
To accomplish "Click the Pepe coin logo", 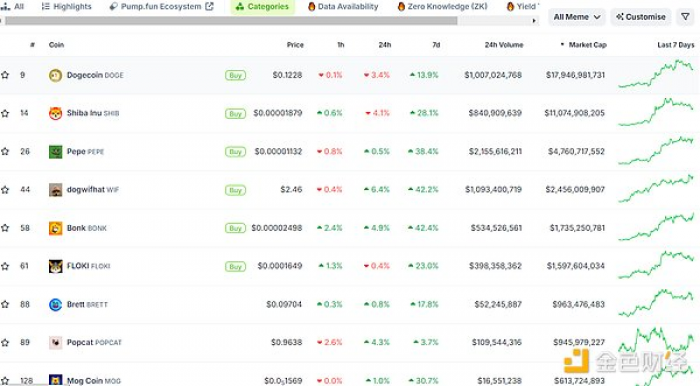I will (x=55, y=152).
